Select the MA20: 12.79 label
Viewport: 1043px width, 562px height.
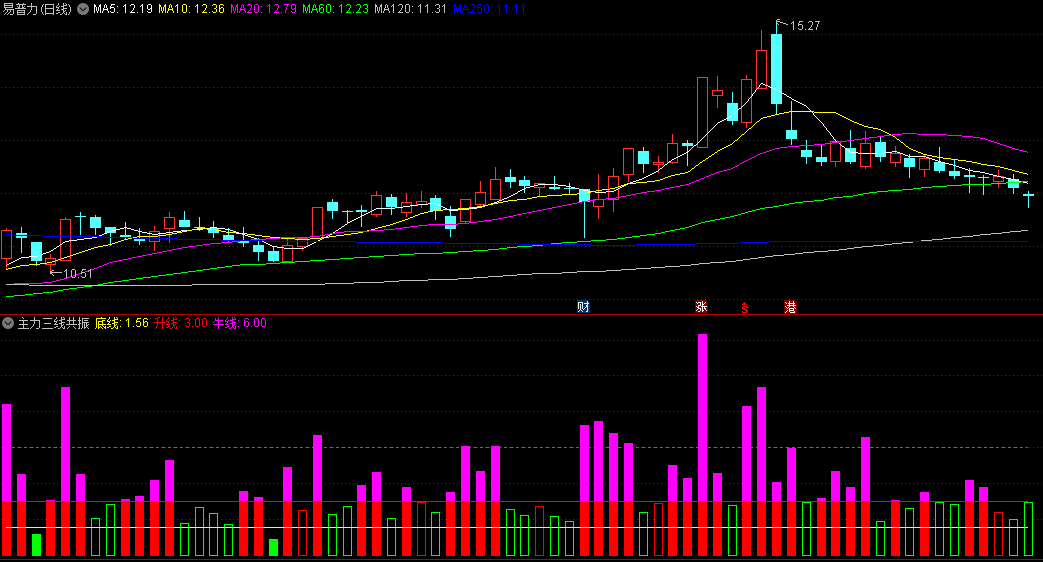coord(263,9)
